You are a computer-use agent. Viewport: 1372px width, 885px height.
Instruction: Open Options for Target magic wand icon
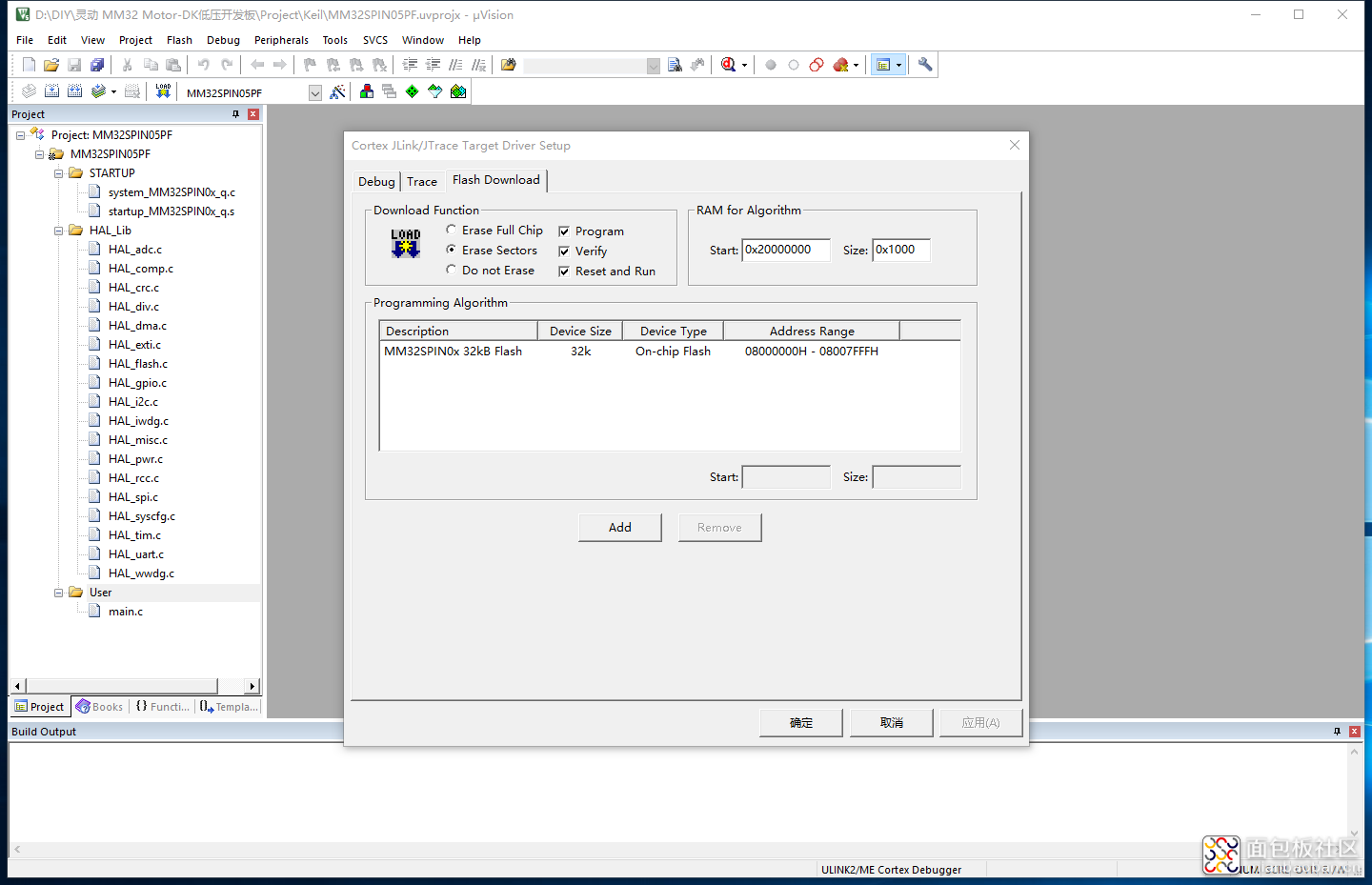pos(337,91)
